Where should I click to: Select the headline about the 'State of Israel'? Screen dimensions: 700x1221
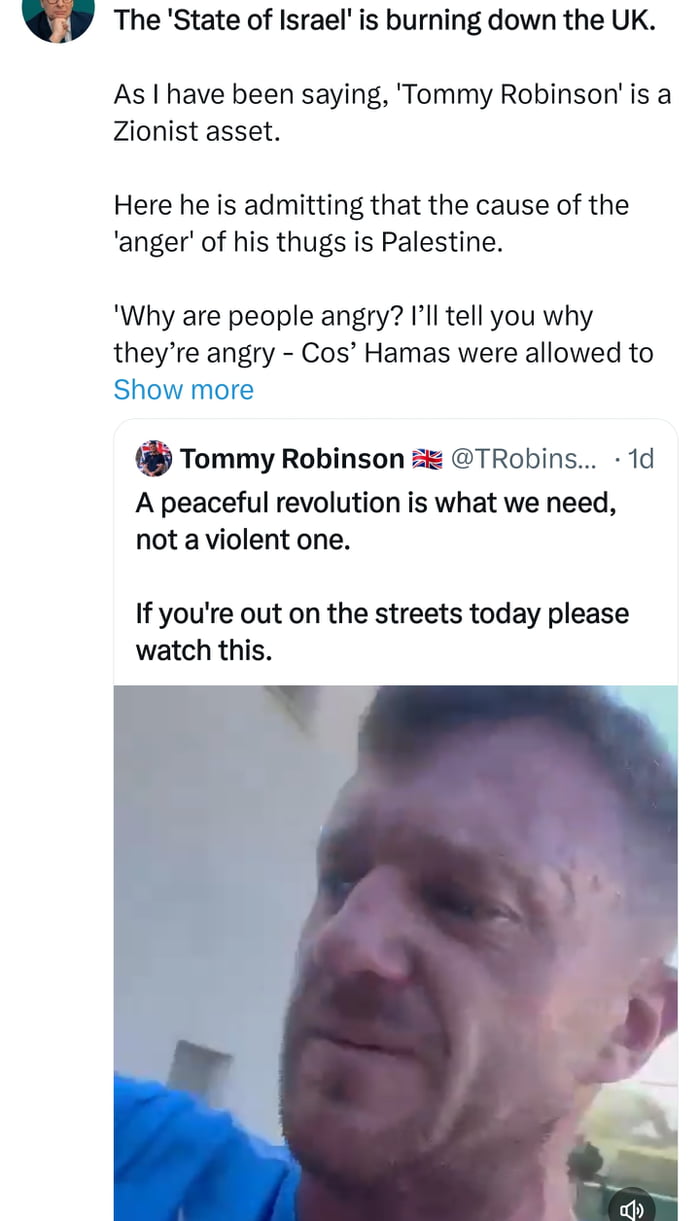tap(385, 19)
